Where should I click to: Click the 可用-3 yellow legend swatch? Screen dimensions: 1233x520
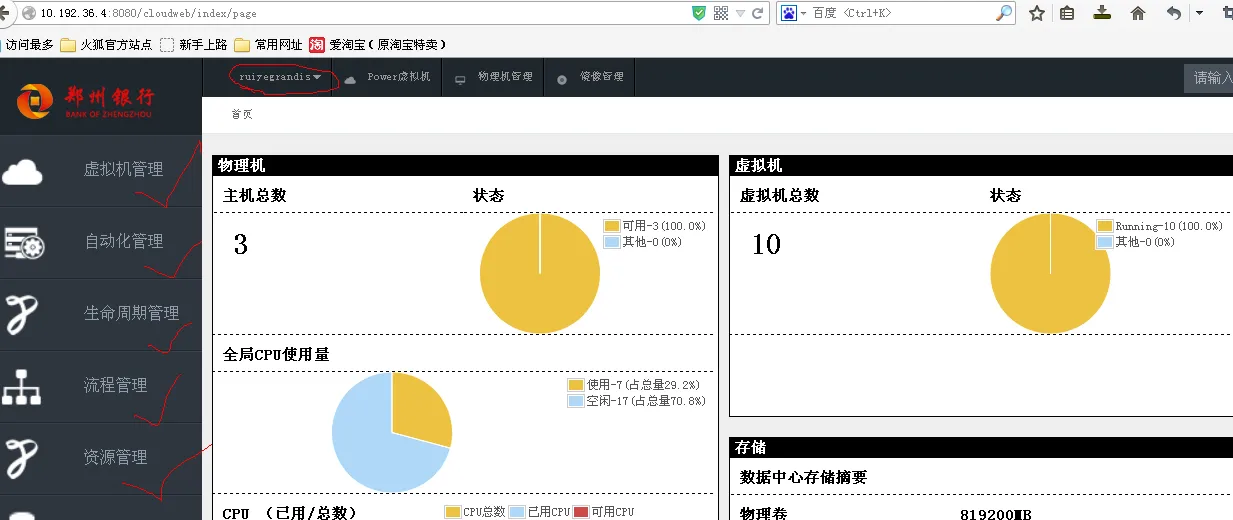tap(612, 227)
